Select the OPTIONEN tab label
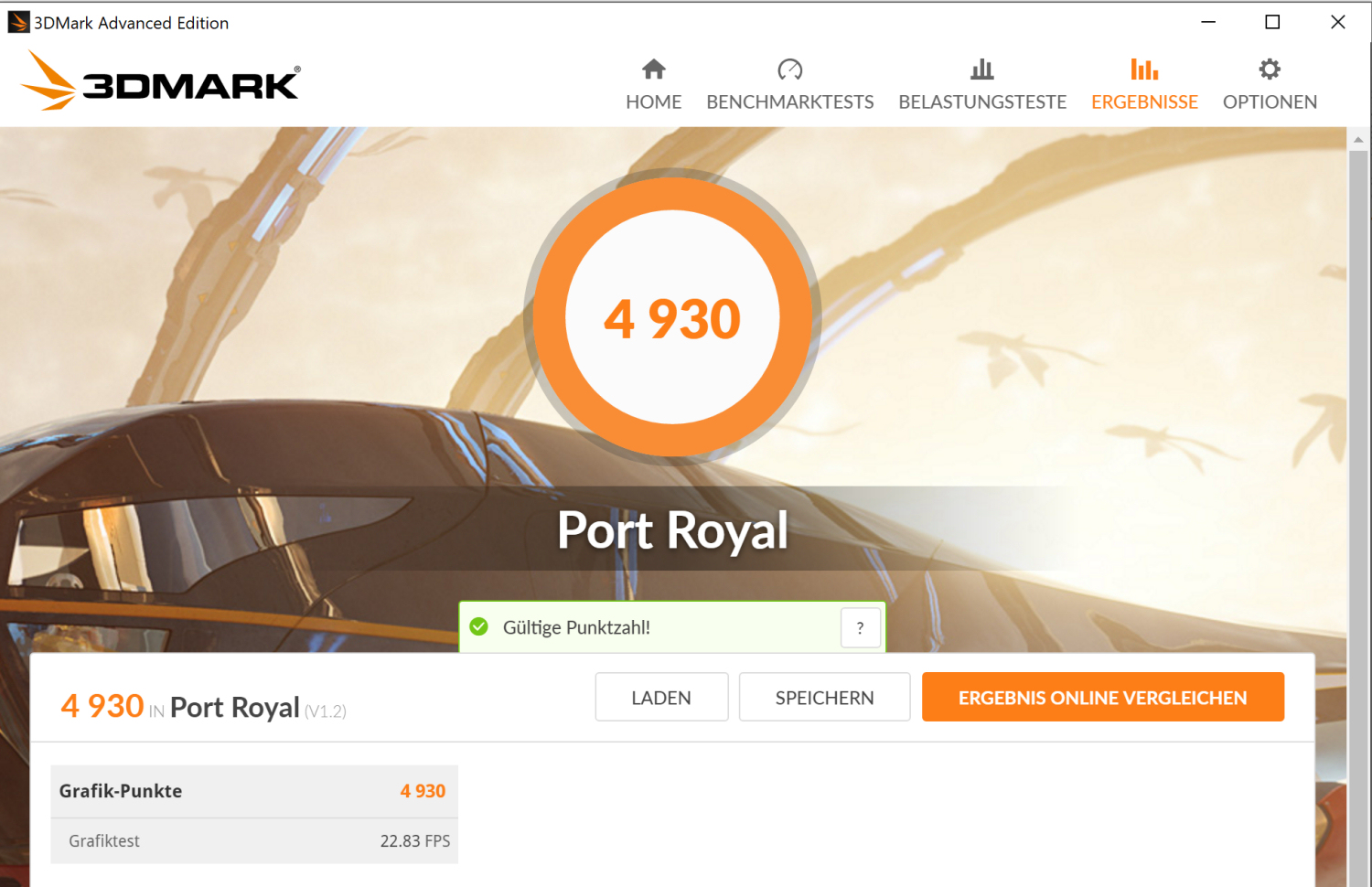Viewport: 1372px width, 887px height. tap(1270, 102)
